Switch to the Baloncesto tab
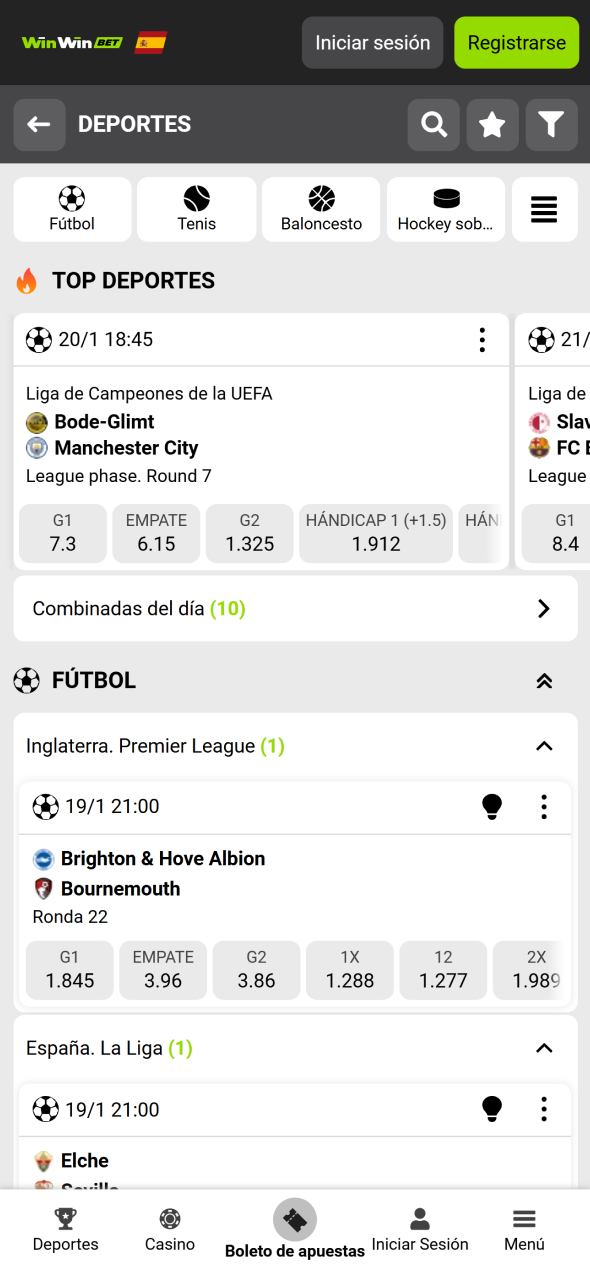The width and height of the screenshot is (590, 1280). [321, 209]
